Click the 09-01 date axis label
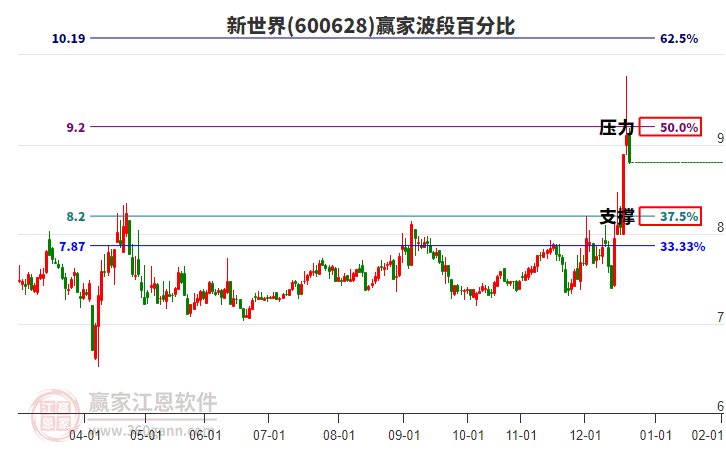Screen dimensions: 726x450 point(404,435)
